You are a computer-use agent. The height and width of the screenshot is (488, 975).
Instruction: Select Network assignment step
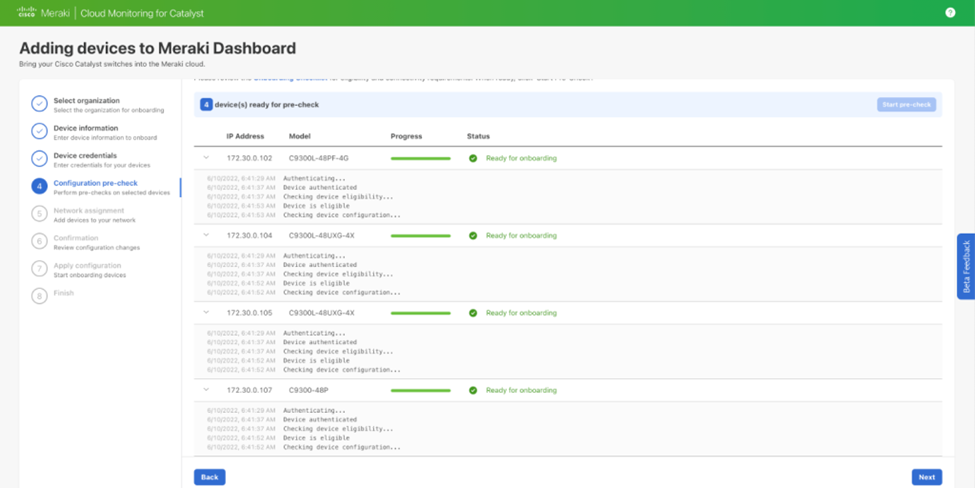95,214
